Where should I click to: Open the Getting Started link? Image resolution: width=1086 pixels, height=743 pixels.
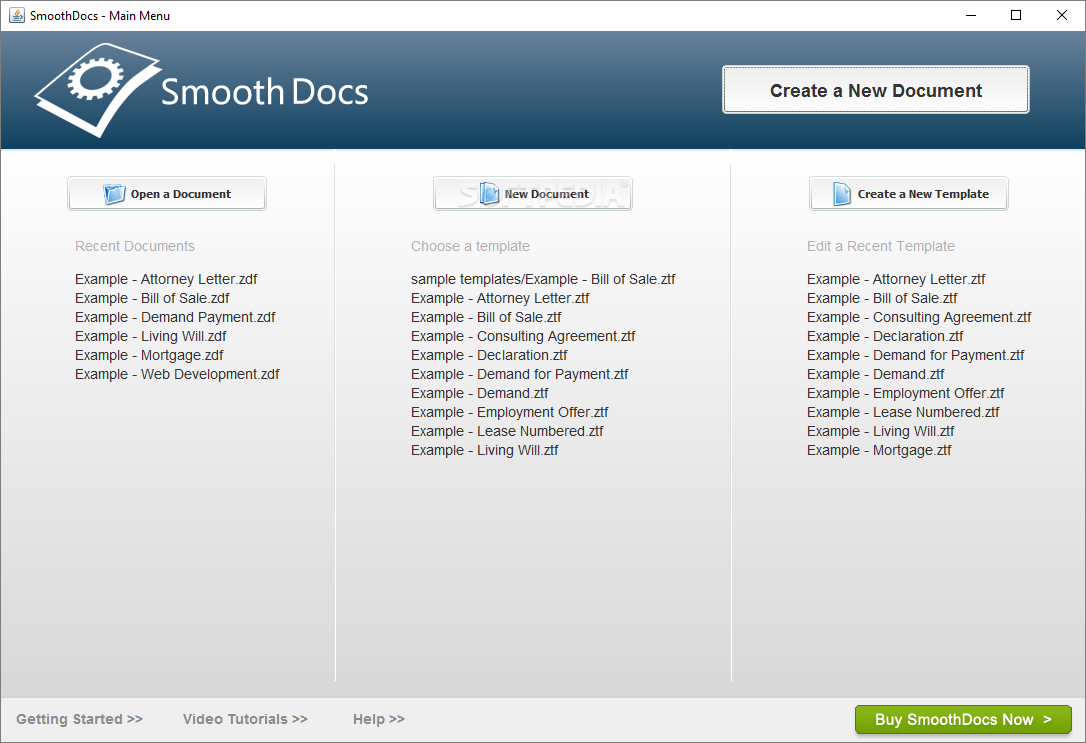pos(80,719)
